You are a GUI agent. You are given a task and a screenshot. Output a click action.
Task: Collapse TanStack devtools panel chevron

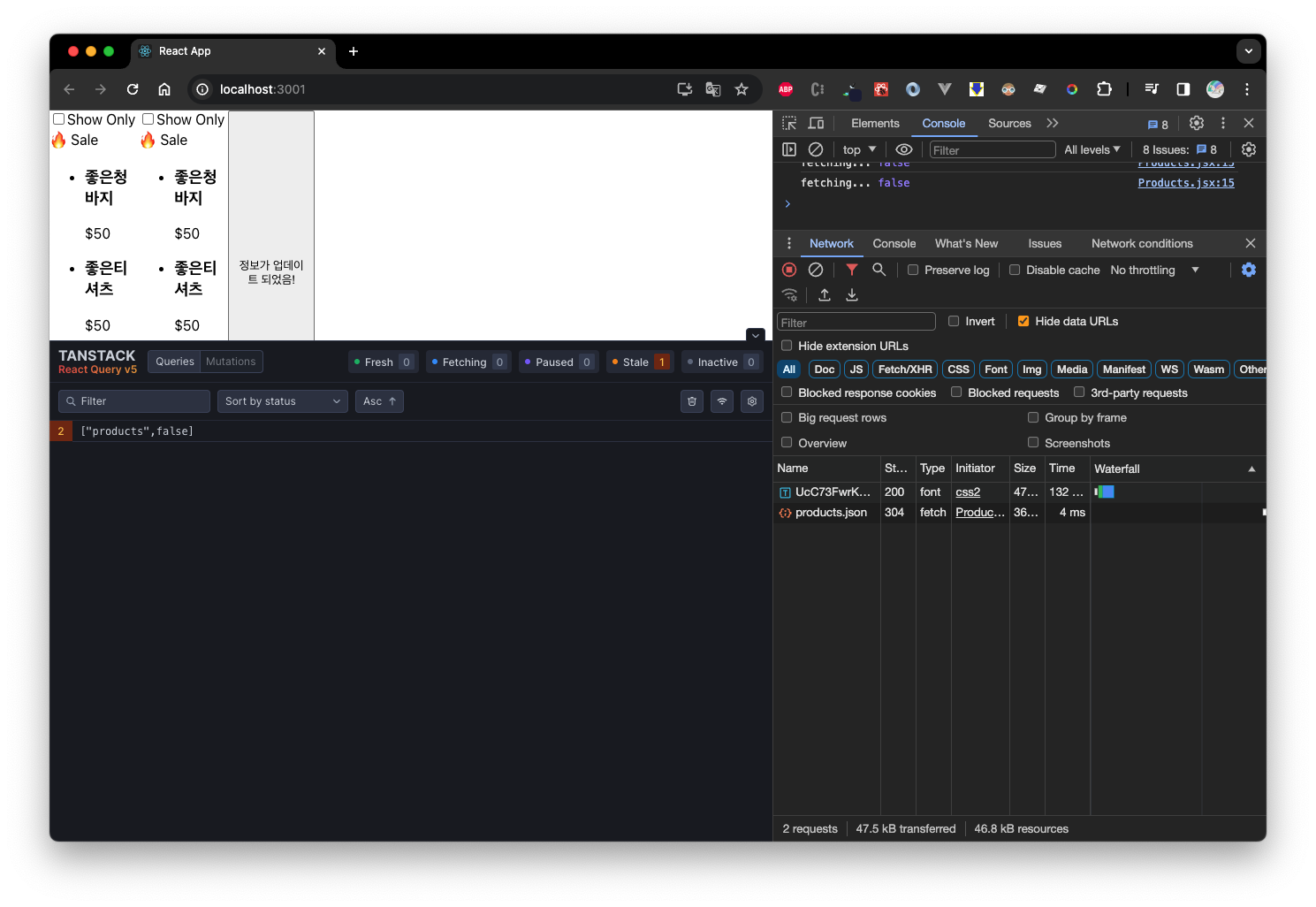pos(755,335)
